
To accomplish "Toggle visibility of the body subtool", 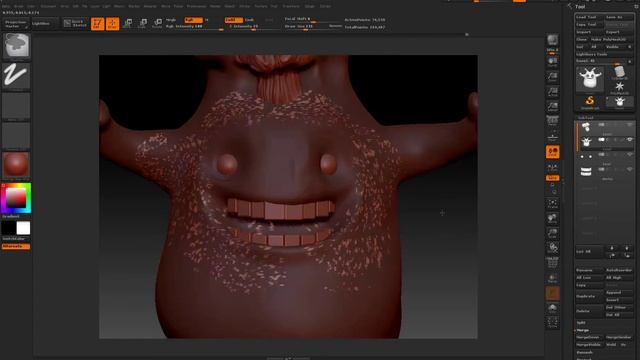I will (630, 140).
